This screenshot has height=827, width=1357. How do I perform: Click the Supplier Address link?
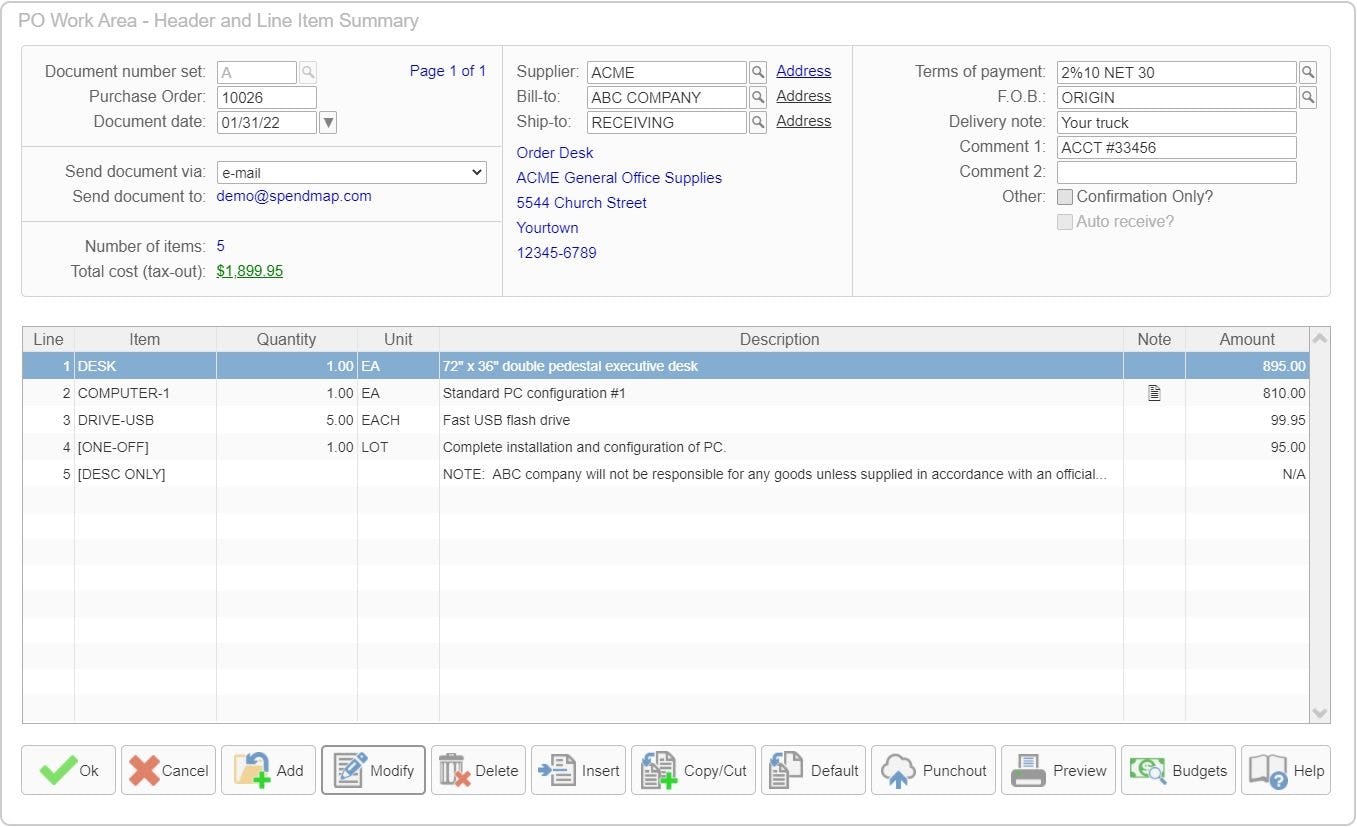point(803,70)
